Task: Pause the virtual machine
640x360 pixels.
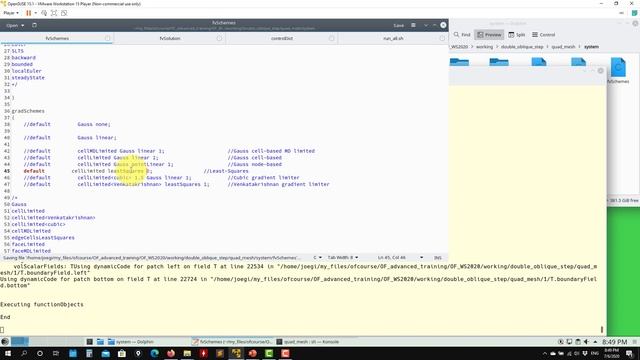Action: click(x=28, y=13)
